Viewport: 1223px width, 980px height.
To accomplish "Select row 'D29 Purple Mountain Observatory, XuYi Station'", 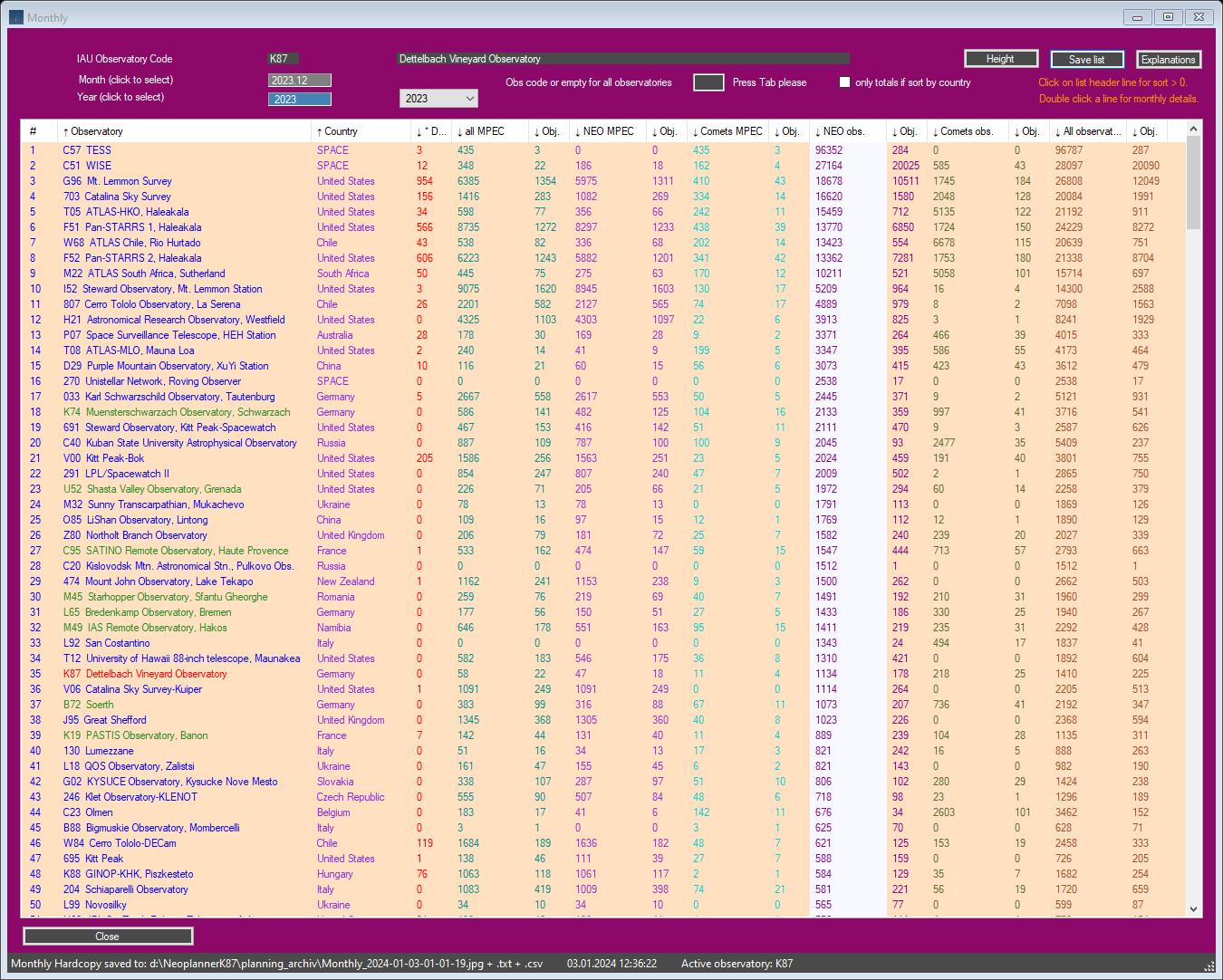I will coord(602,366).
